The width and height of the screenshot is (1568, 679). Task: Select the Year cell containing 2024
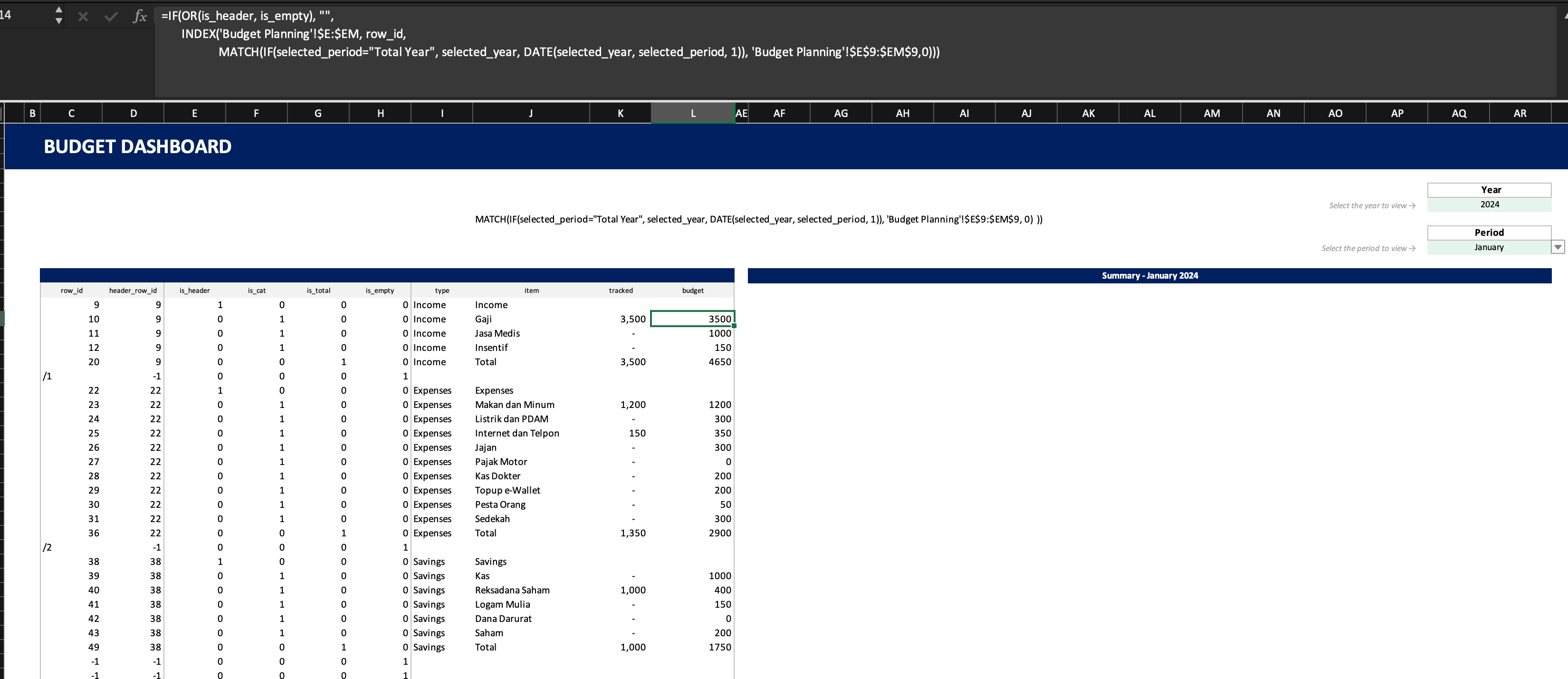(x=1490, y=204)
